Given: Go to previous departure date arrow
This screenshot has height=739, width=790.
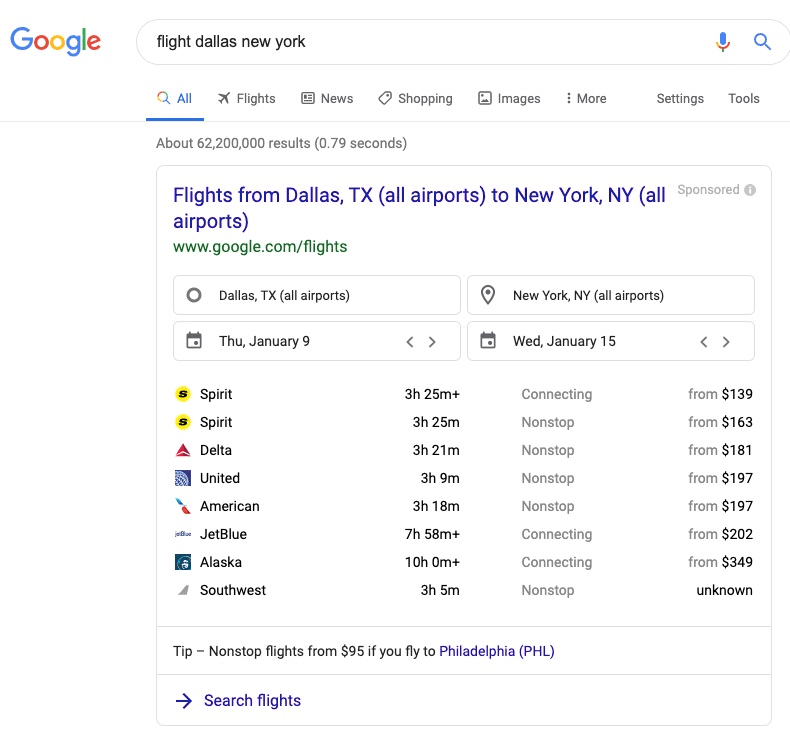Looking at the screenshot, I should point(410,342).
